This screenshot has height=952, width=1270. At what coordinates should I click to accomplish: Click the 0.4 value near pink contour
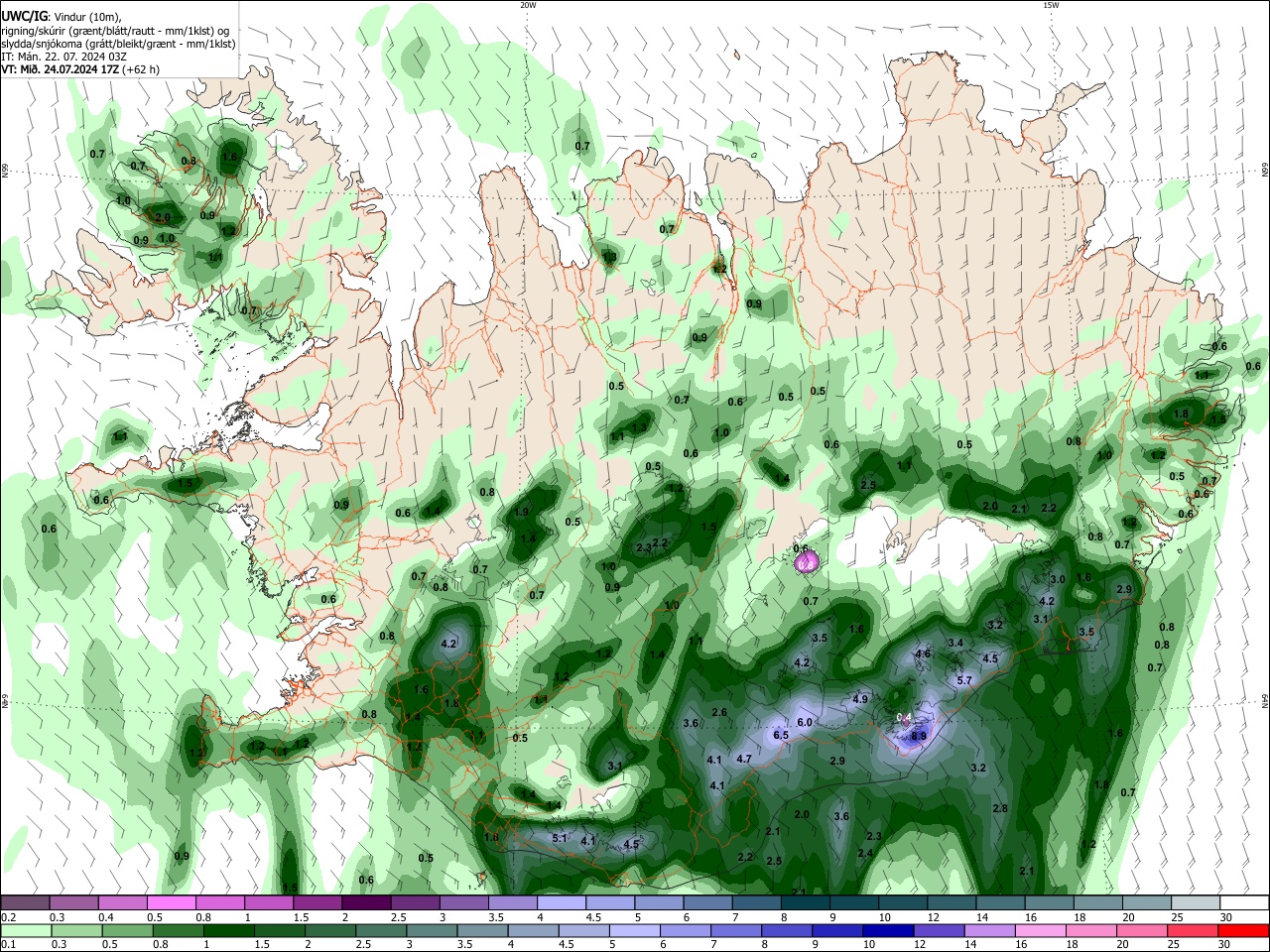[903, 717]
